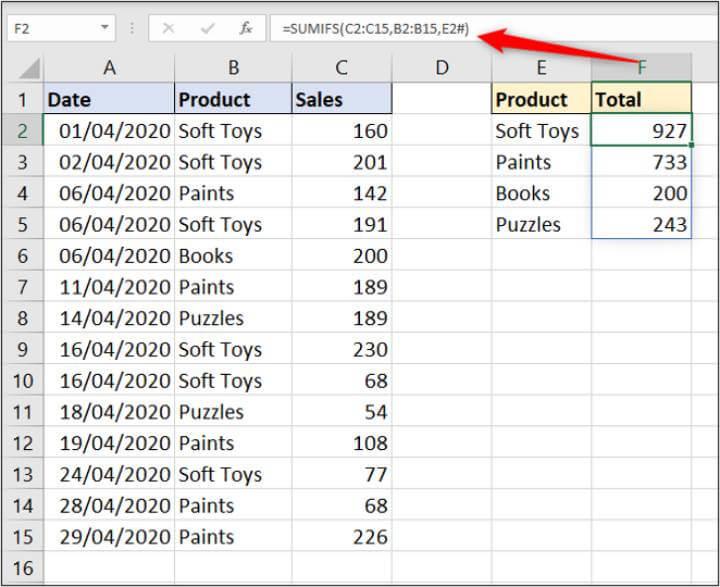
Task: Select the cell with sales value 230
Action: click(x=341, y=350)
